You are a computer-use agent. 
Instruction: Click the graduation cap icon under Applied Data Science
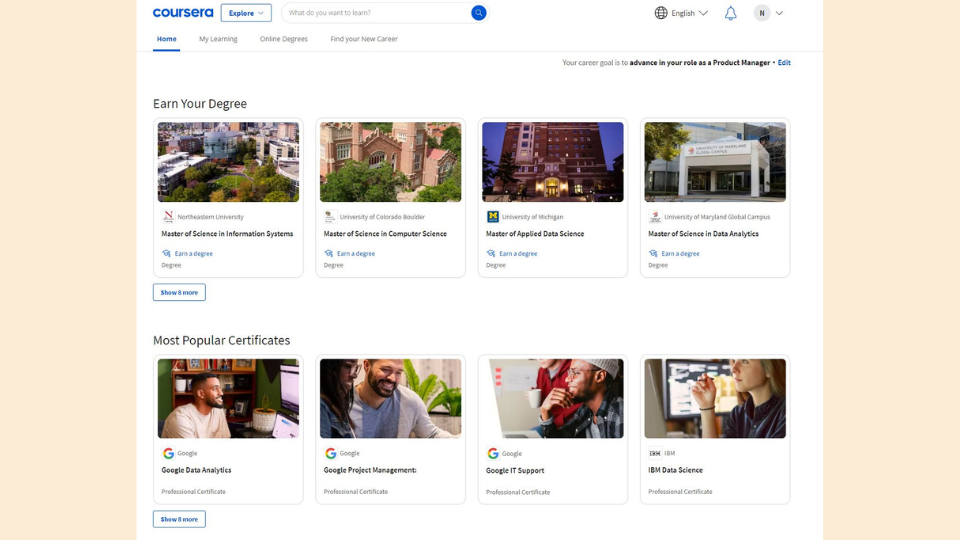click(490, 253)
